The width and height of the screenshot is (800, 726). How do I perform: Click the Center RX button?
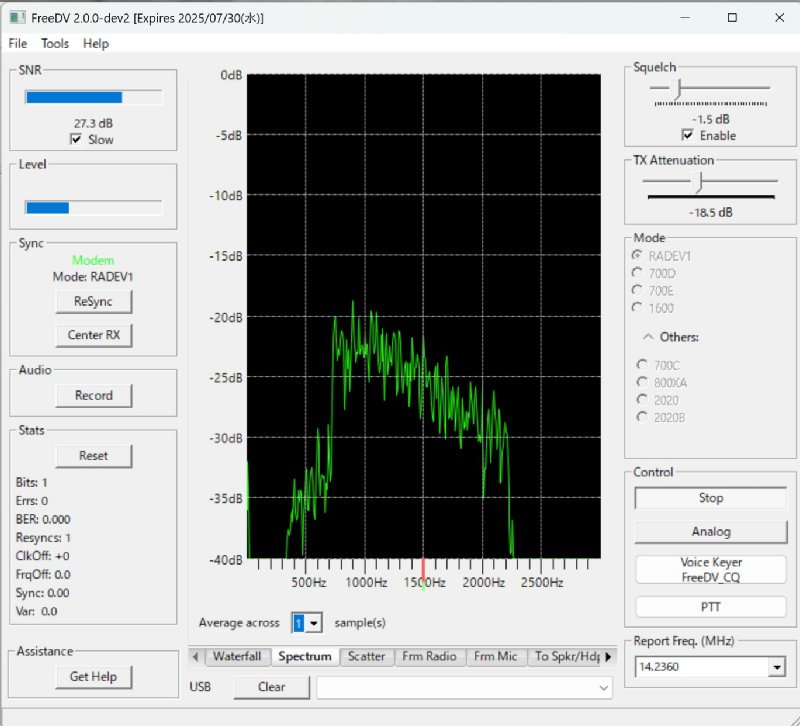[x=93, y=335]
